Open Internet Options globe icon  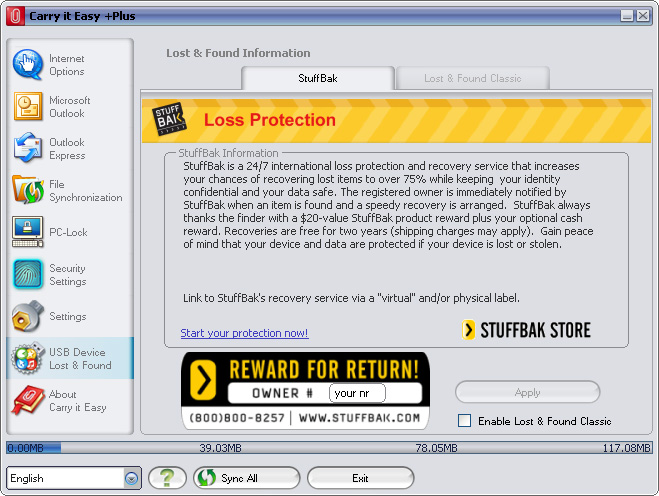[x=28, y=64]
